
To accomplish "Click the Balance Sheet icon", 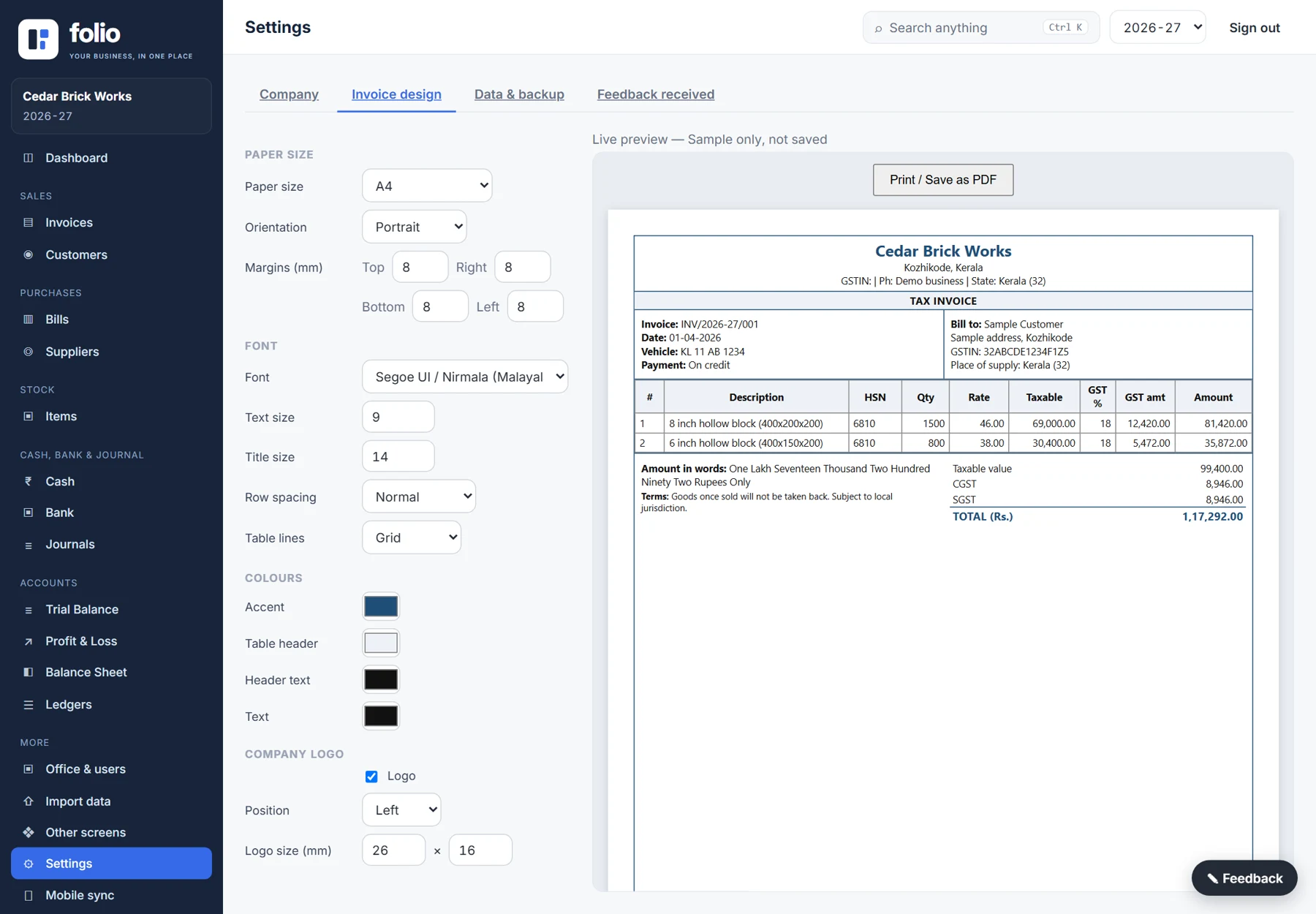I will (x=29, y=673).
